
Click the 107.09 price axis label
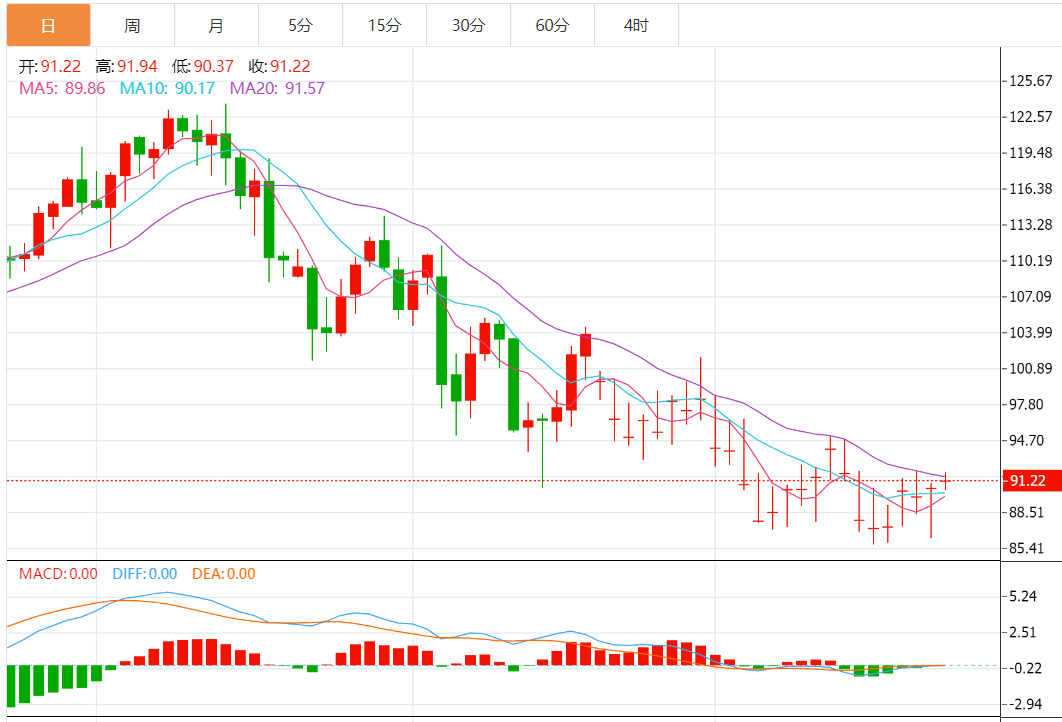1031,296
